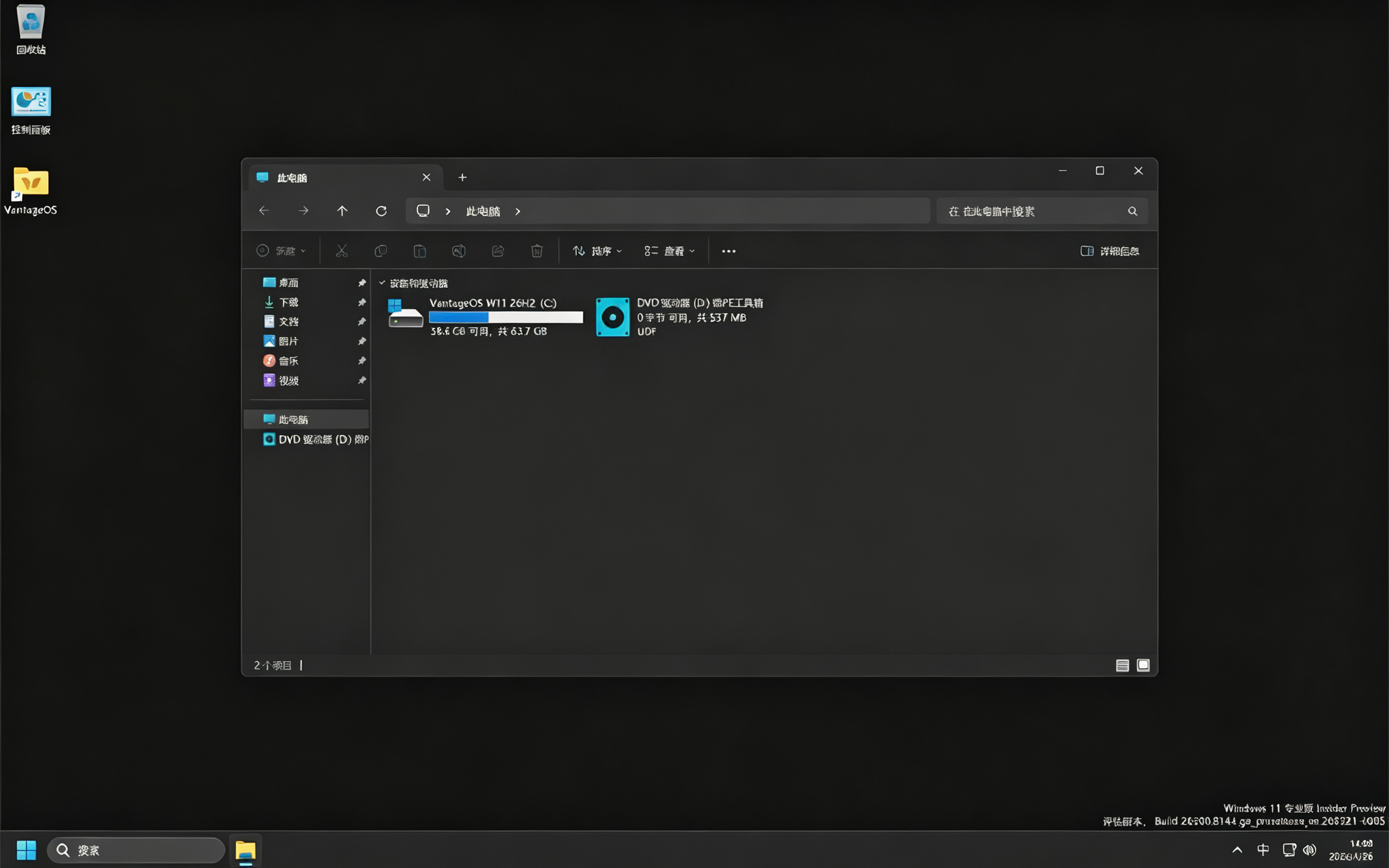Toggle the 详细信息 details pane
Image resolution: width=1389 pixels, height=868 pixels.
coord(1110,251)
